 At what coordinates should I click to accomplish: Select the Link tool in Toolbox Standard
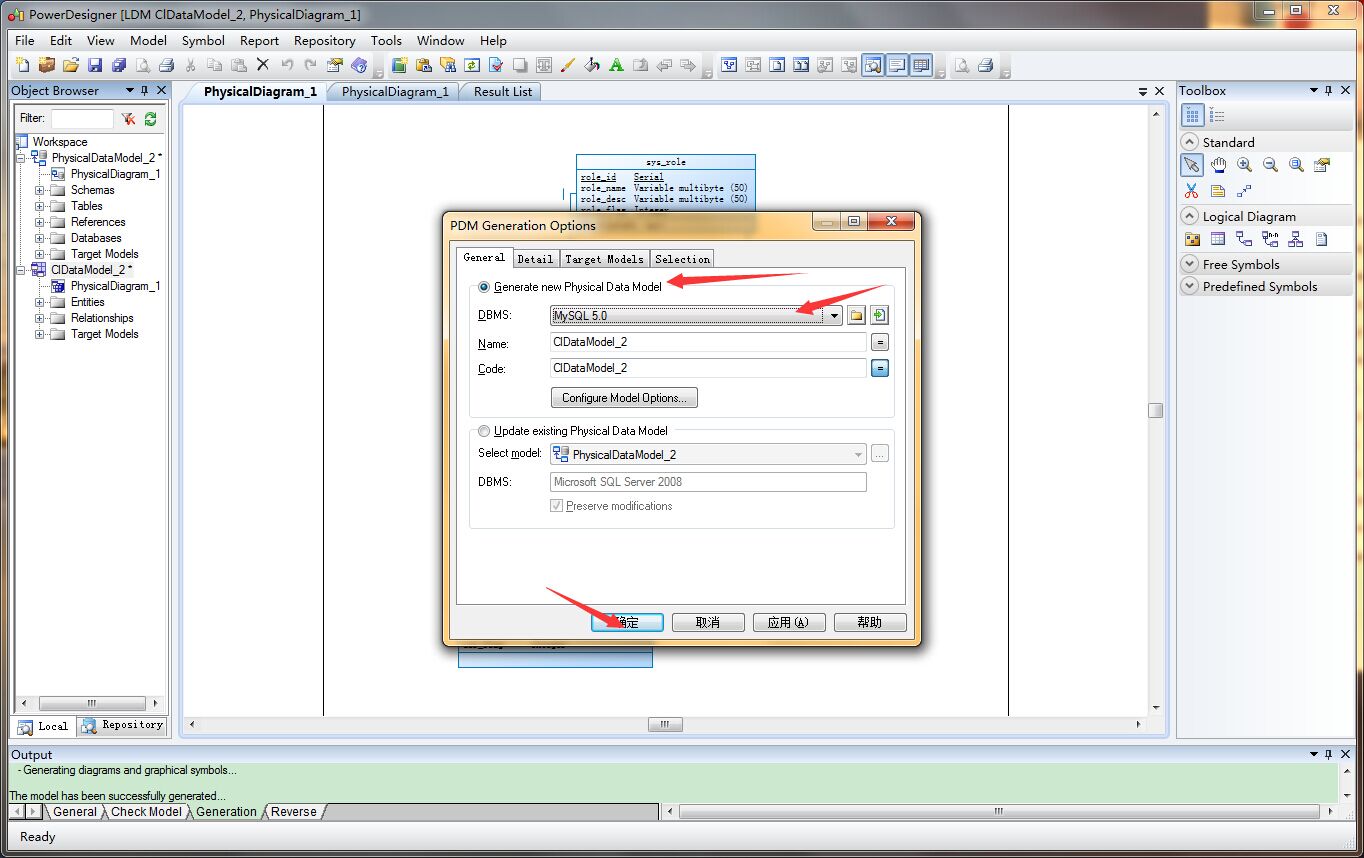pyautogui.click(x=1244, y=191)
